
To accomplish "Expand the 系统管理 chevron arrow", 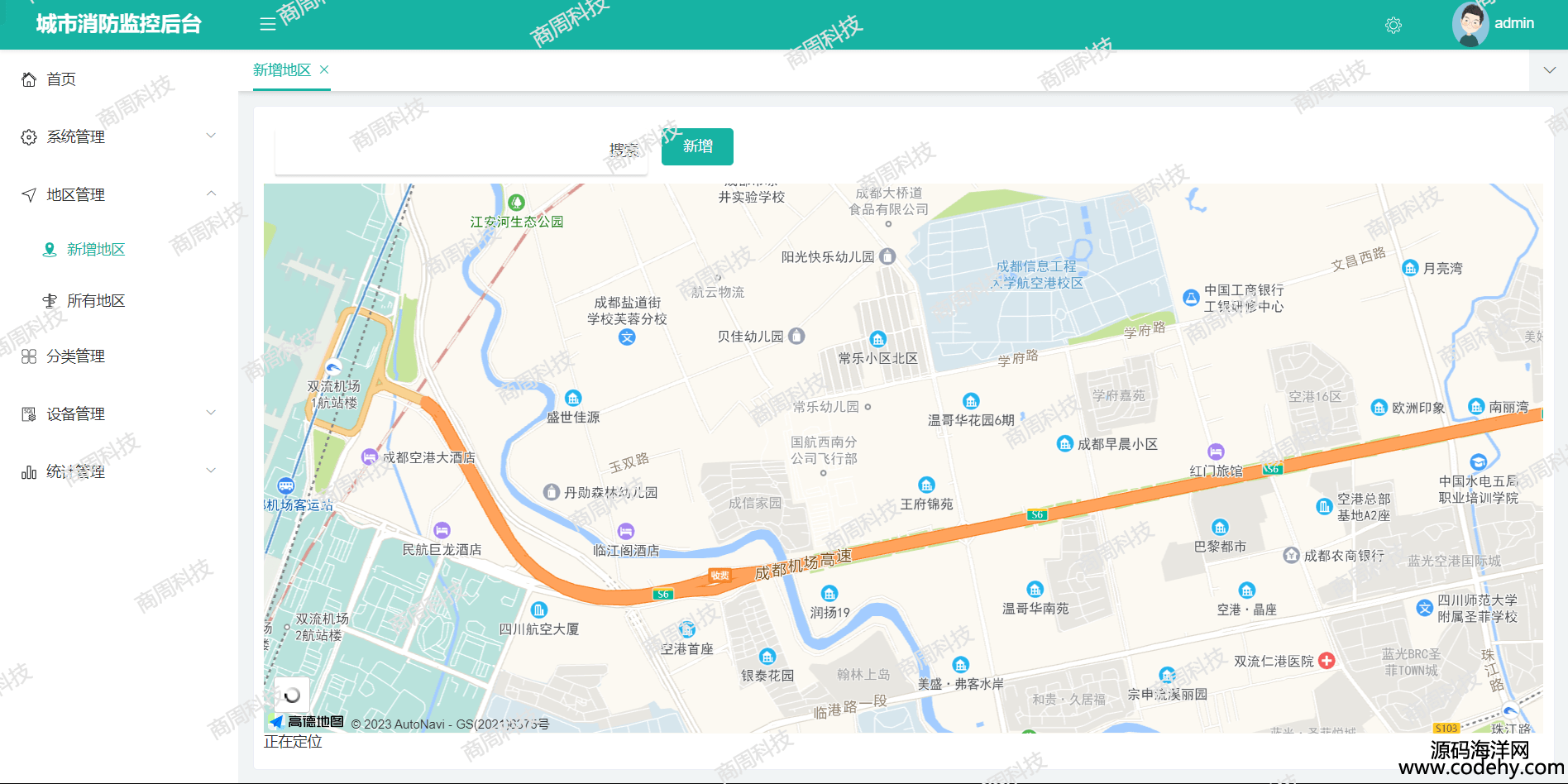I will tap(211, 136).
